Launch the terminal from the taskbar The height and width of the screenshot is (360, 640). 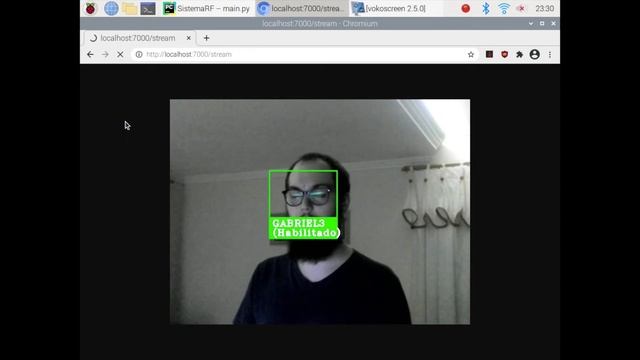click(x=148, y=9)
